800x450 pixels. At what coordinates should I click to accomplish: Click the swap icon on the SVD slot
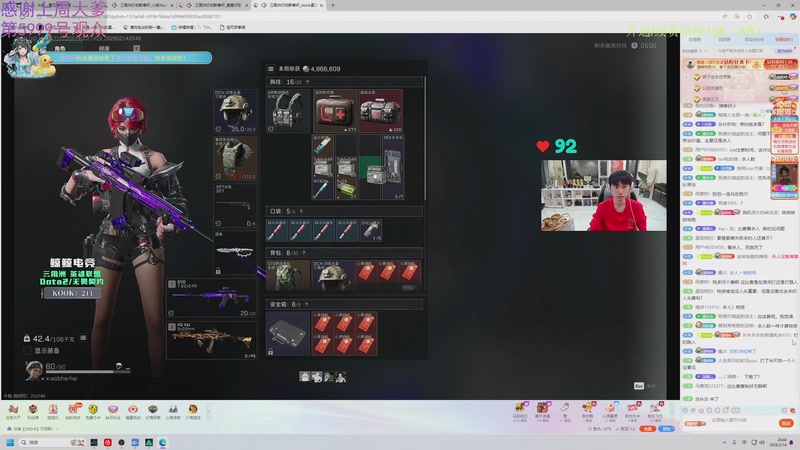coord(171,313)
